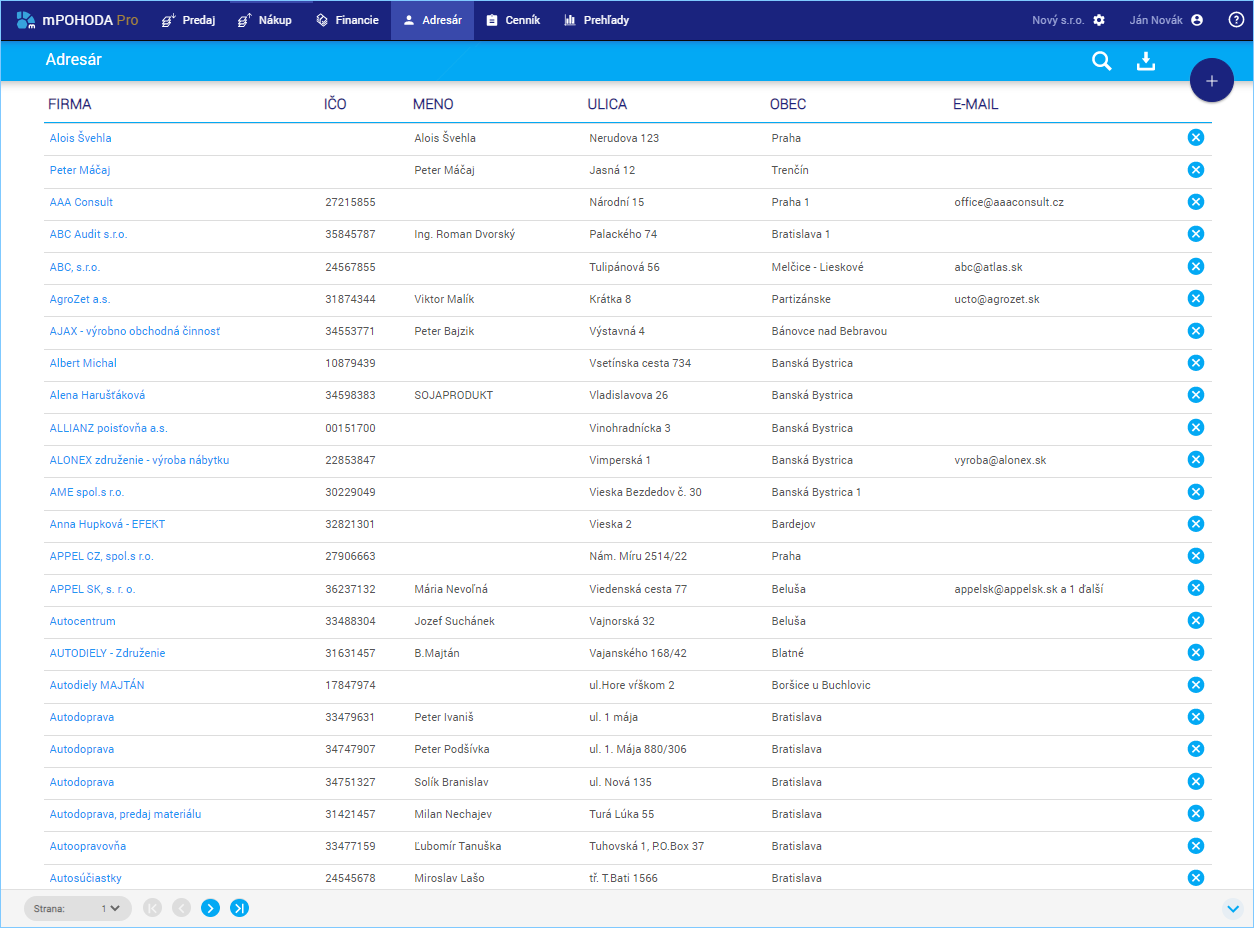Click street Vieska Bezdedov č. 30
The height and width of the screenshot is (928, 1254).
click(646, 492)
